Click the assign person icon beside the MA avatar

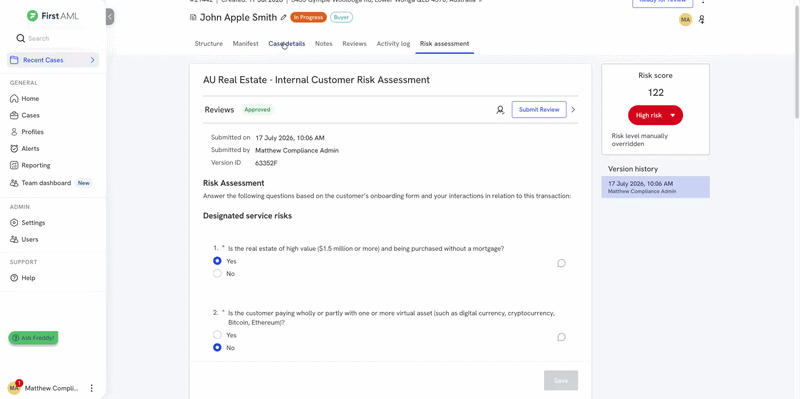[702, 19]
